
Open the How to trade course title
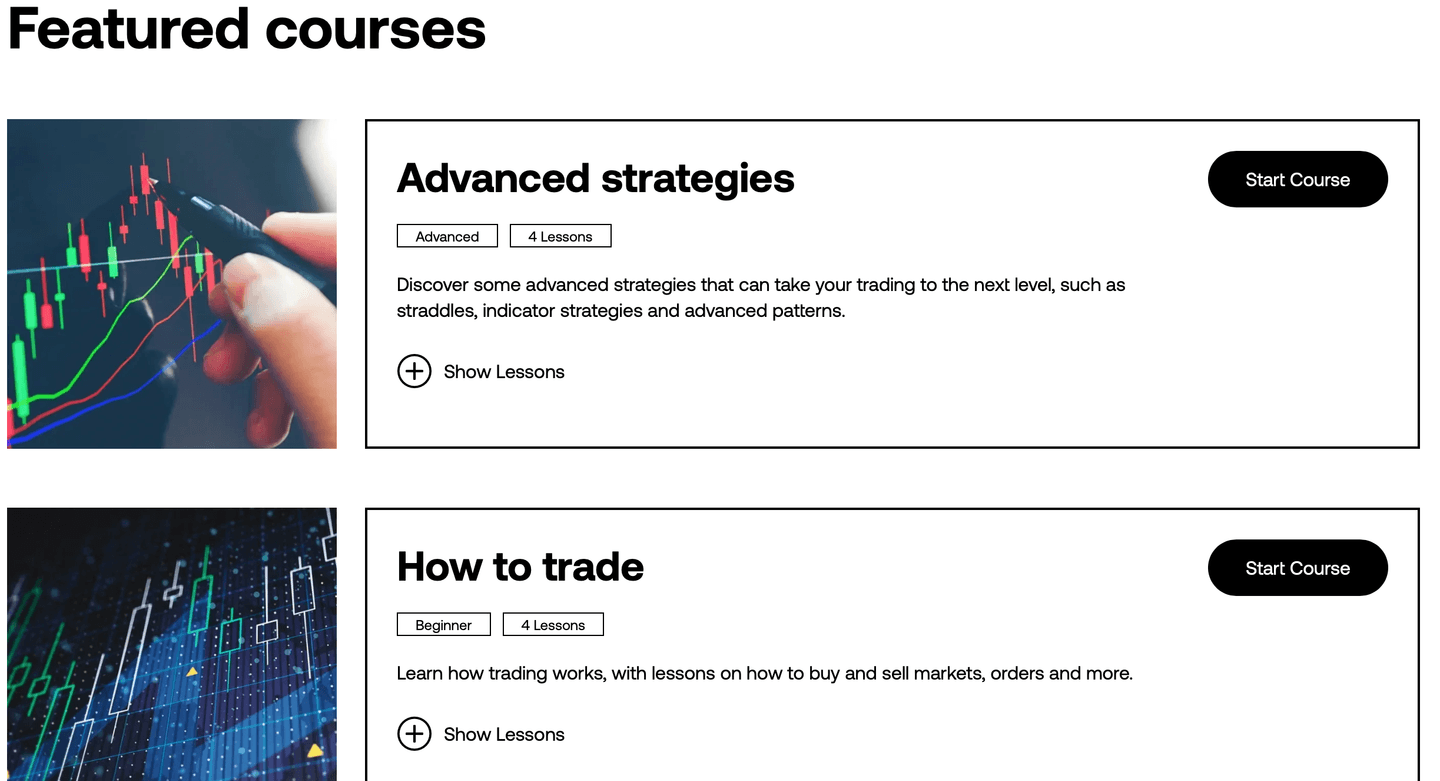click(519, 566)
